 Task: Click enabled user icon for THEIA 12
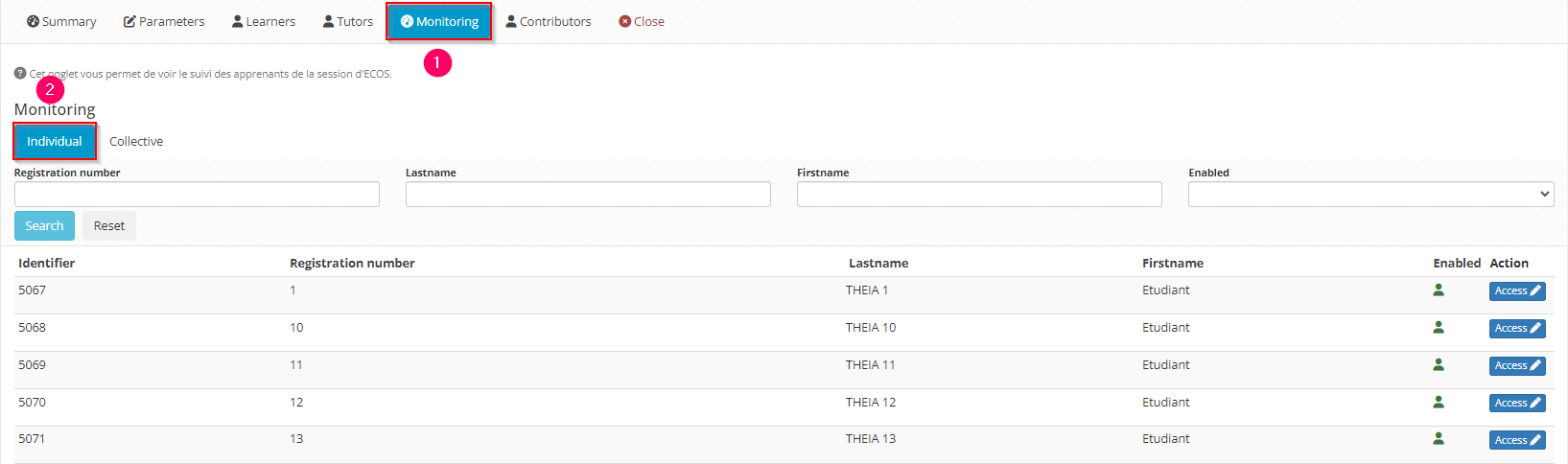click(x=1439, y=403)
